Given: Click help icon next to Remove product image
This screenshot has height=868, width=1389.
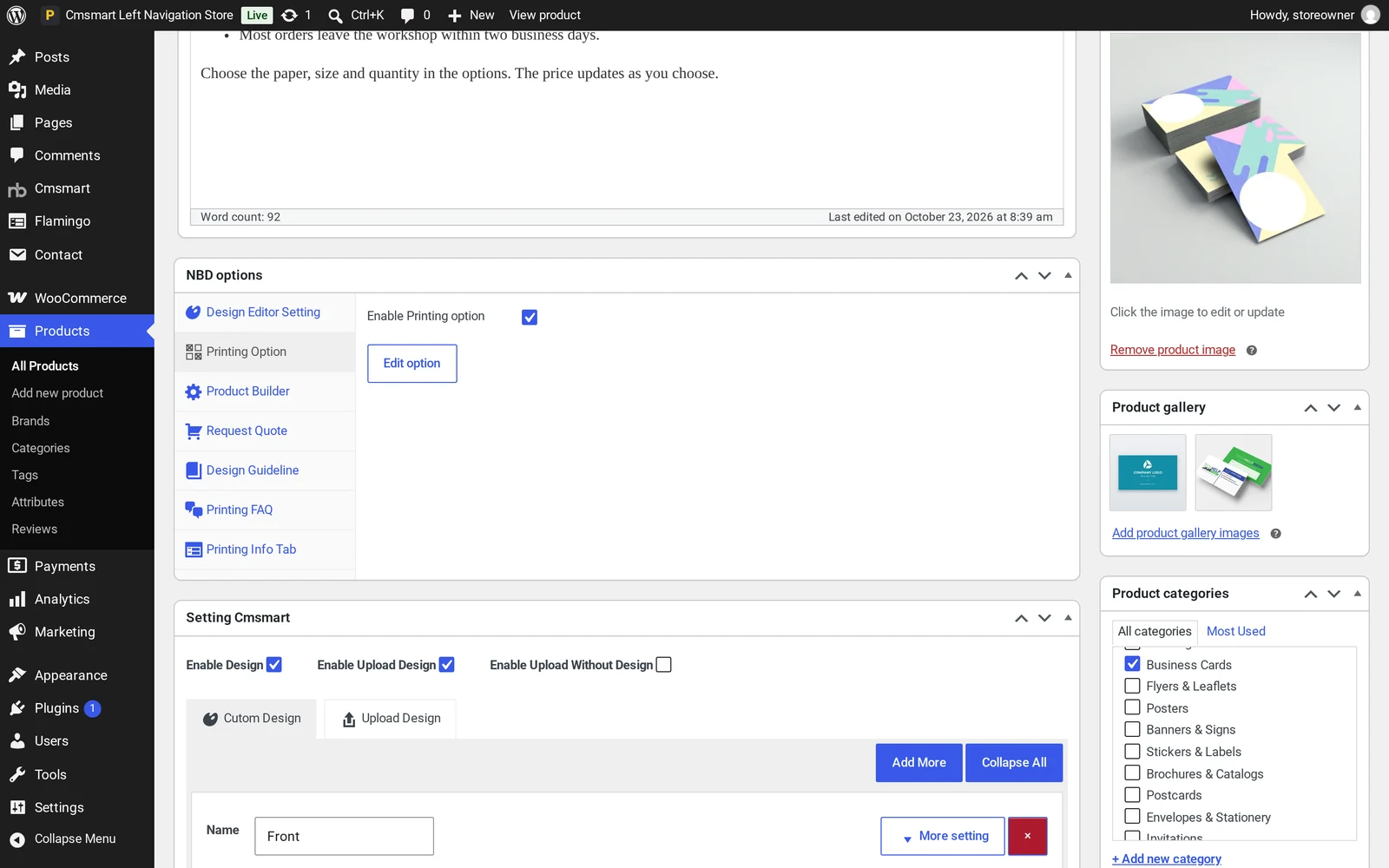Looking at the screenshot, I should (x=1251, y=351).
